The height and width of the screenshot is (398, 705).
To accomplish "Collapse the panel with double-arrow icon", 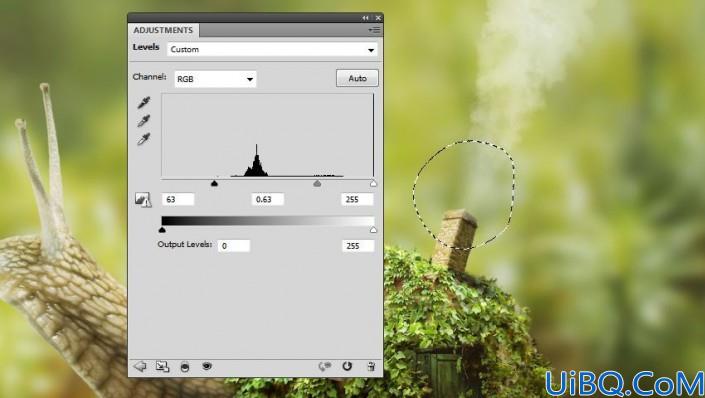I will tap(365, 18).
